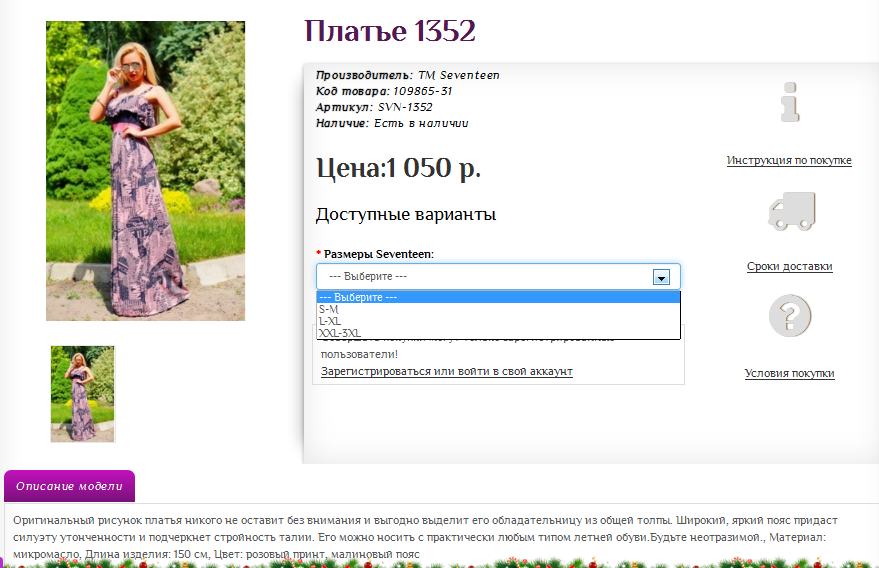
Task: Select size L-XL from the list
Action: pos(498,321)
